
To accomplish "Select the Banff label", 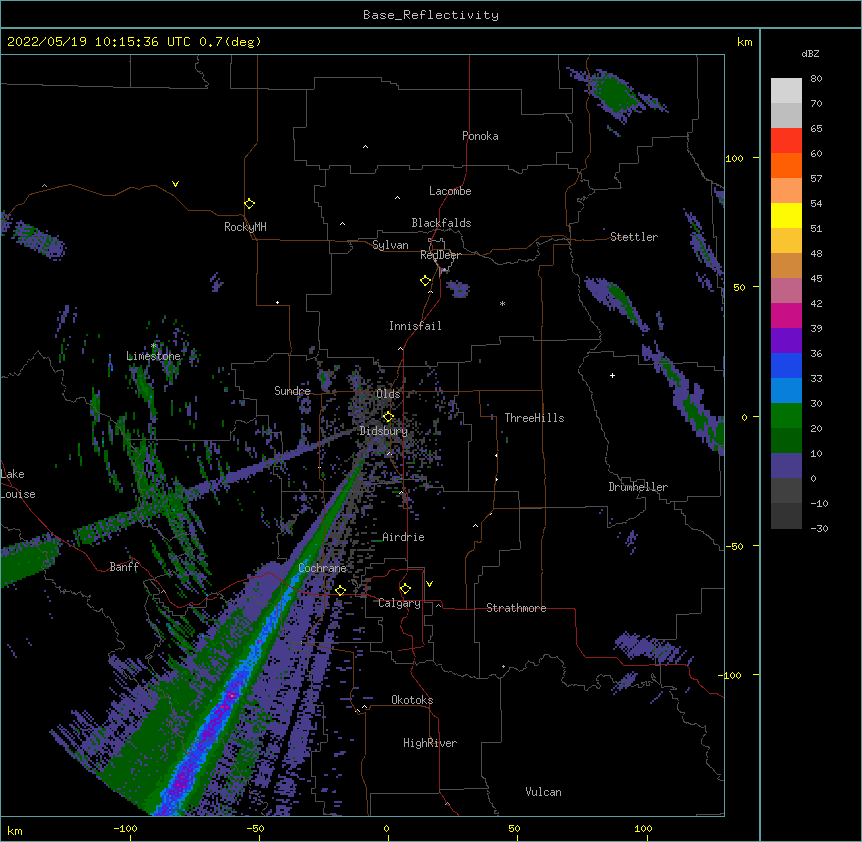I will tap(124, 567).
